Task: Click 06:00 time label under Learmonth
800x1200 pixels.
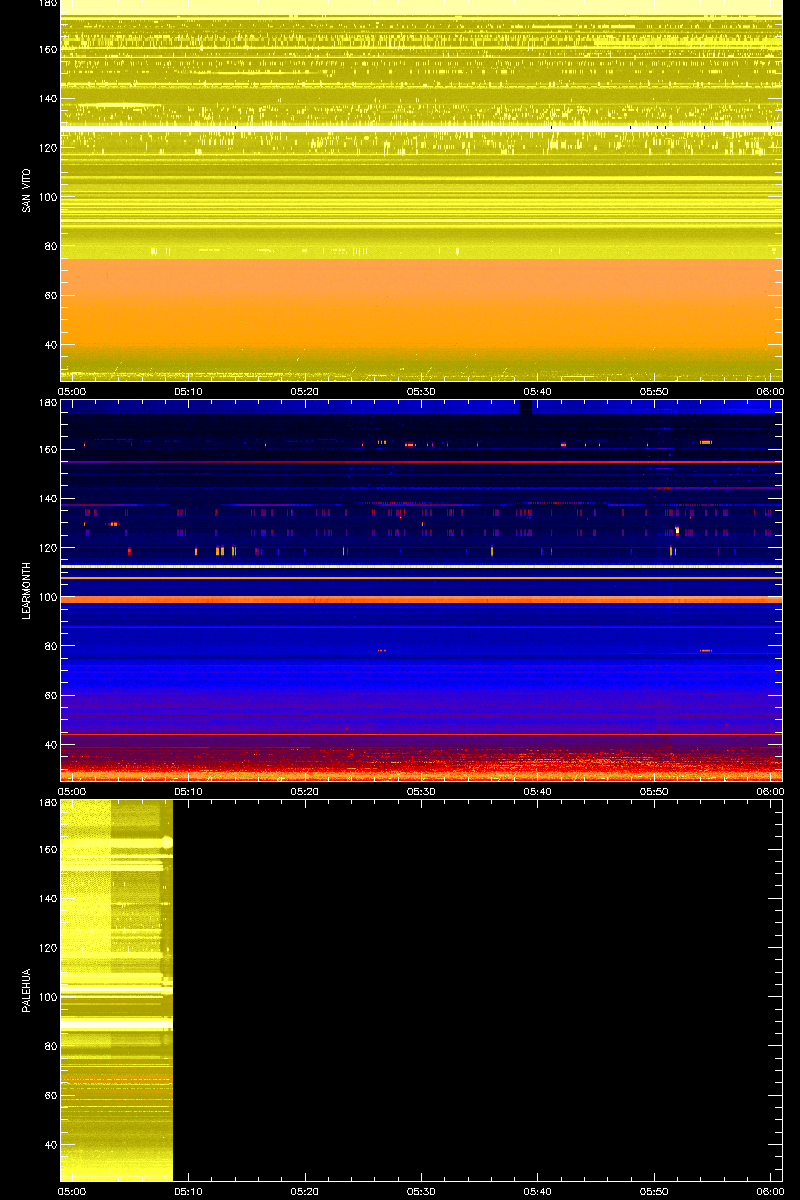Action: (770, 791)
